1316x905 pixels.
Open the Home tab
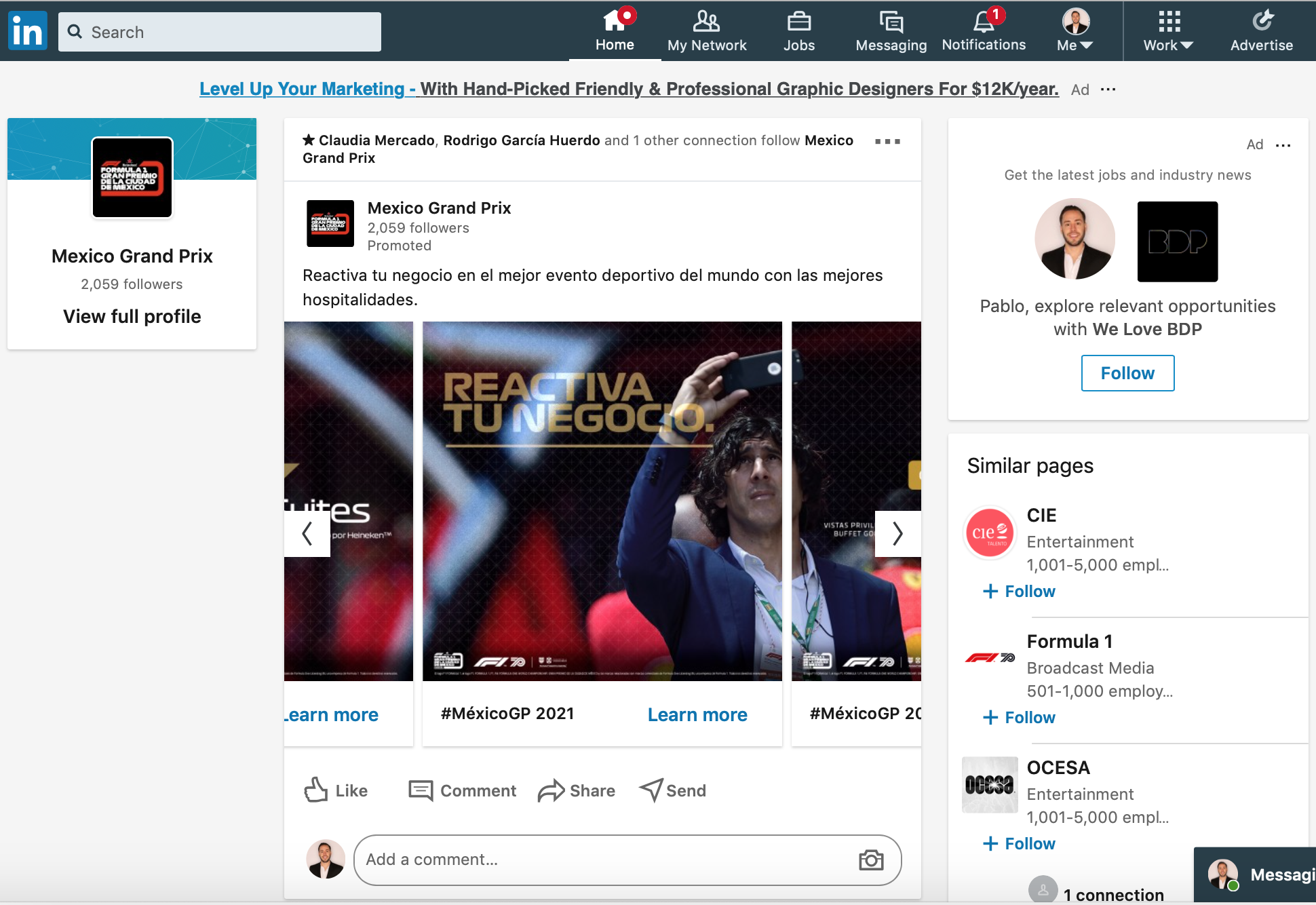click(x=615, y=31)
